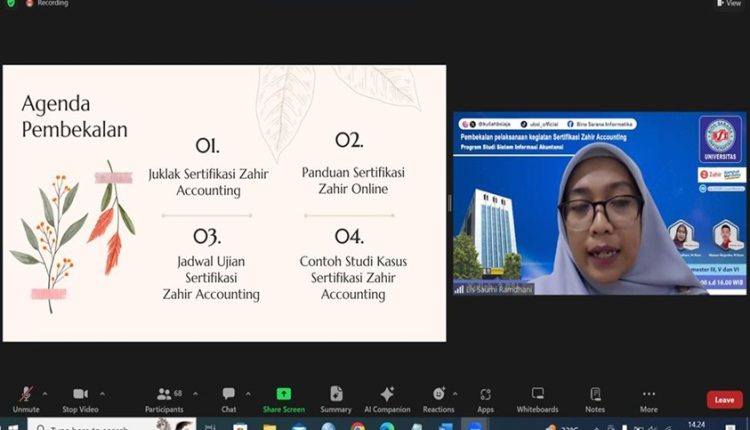Launch the AI Companion
The image size is (750, 430).
[387, 399]
